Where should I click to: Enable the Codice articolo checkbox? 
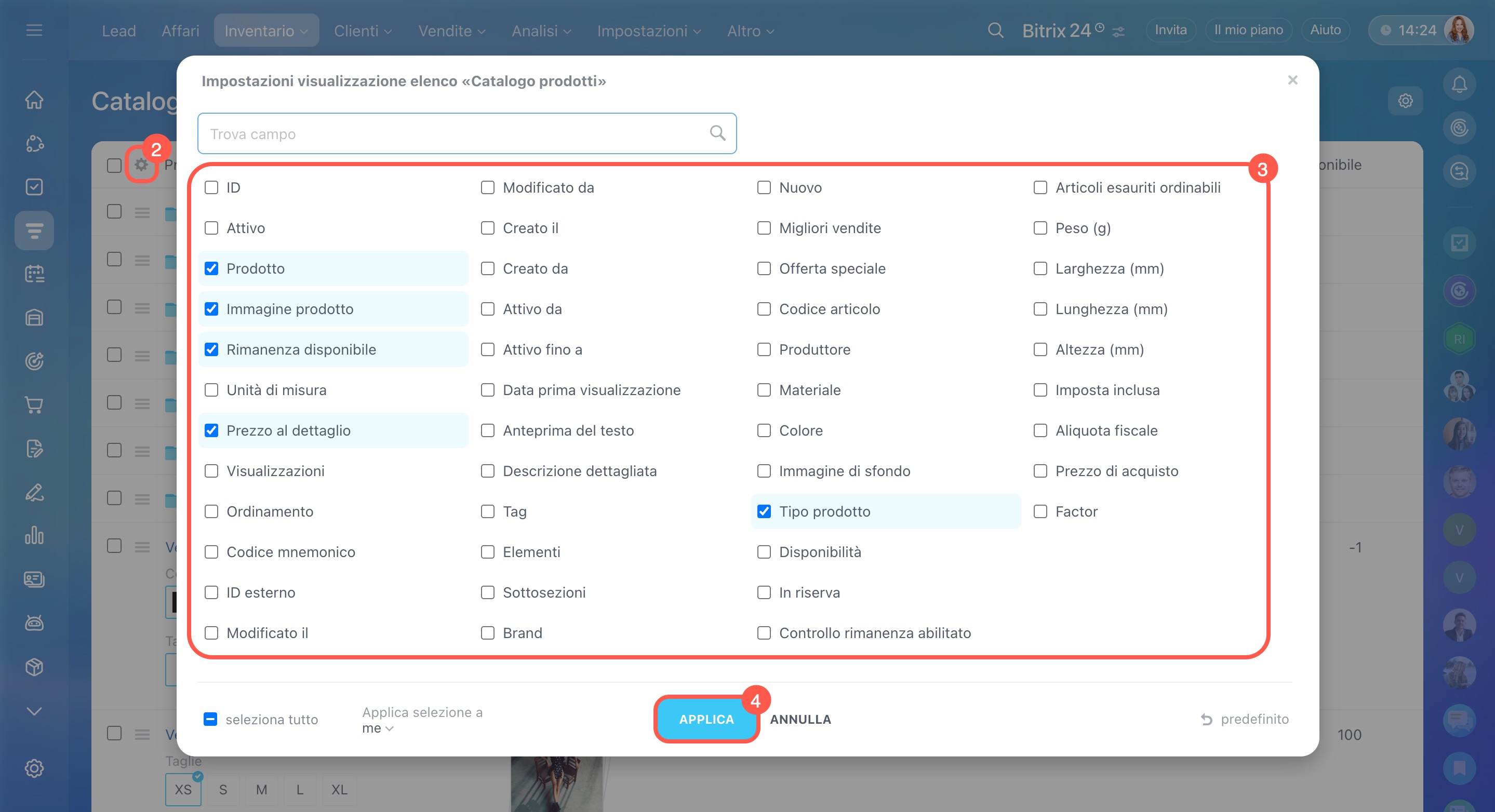764,308
